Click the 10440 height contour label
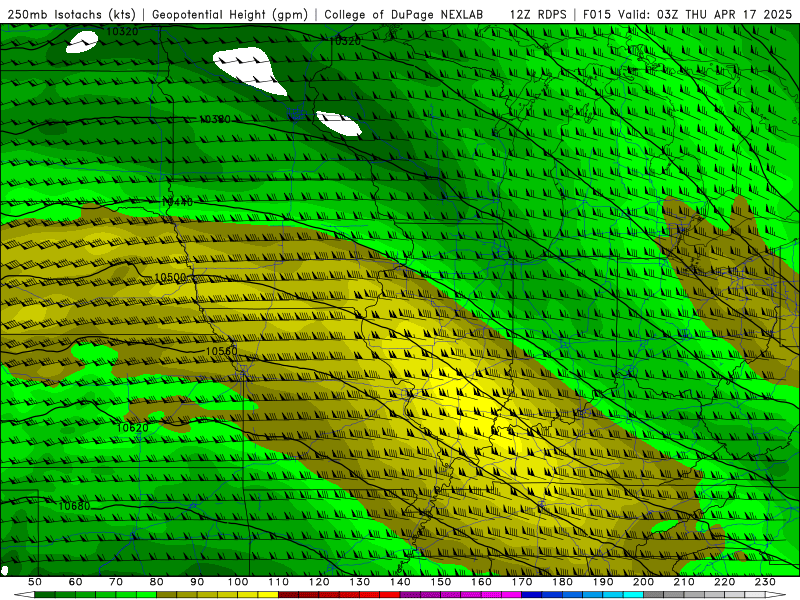800x600 pixels. click(x=178, y=202)
